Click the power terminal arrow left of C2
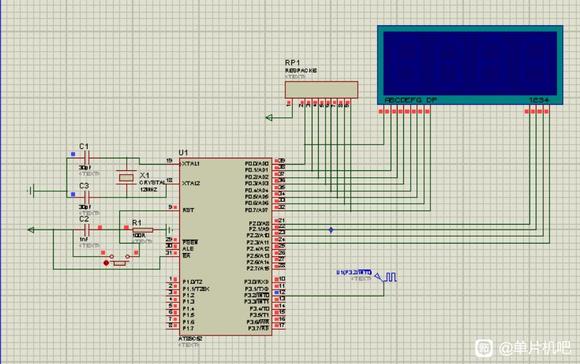Image resolution: width=580 pixels, height=364 pixels. click(31, 230)
